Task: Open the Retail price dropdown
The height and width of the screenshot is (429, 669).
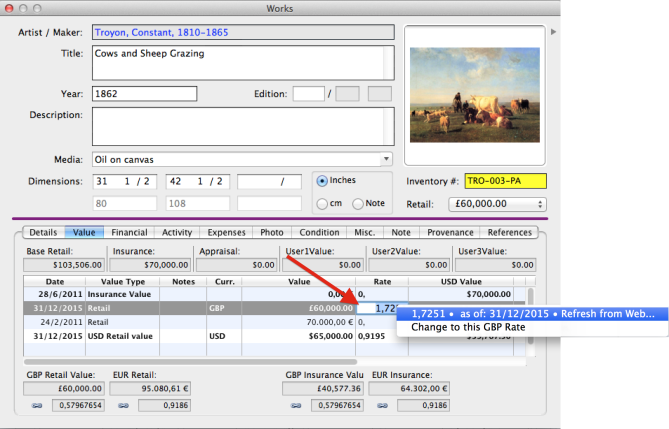Action: tap(495, 204)
